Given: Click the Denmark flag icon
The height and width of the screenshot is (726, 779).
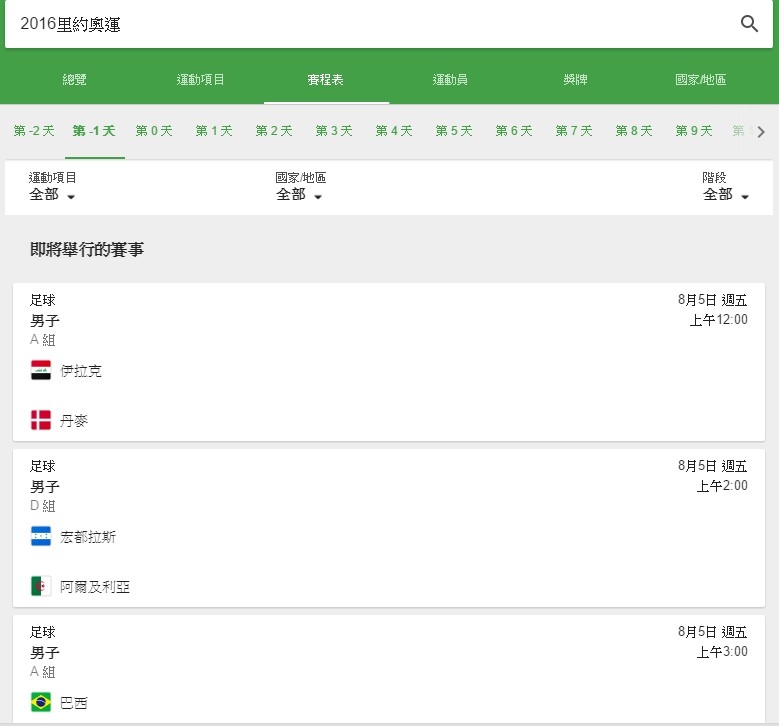Looking at the screenshot, I should coord(41,420).
